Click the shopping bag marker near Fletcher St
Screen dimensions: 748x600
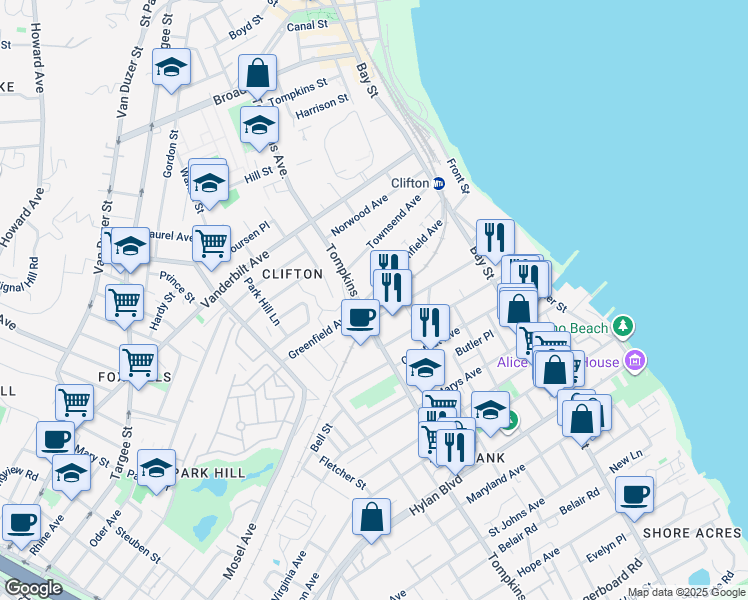pyautogui.click(x=371, y=518)
